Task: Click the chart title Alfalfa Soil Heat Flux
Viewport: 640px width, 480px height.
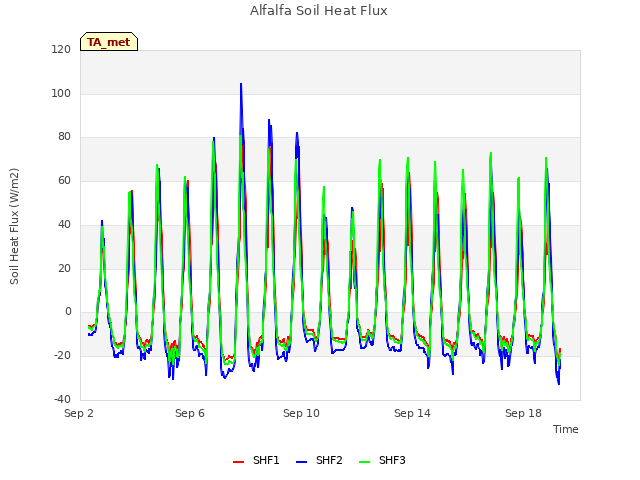Action: click(319, 11)
